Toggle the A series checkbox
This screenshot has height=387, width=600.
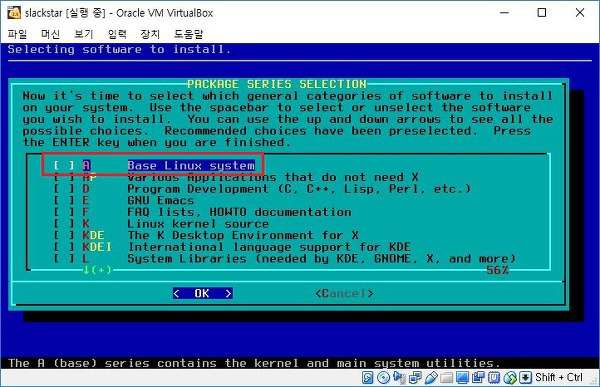pyautogui.click(x=64, y=165)
